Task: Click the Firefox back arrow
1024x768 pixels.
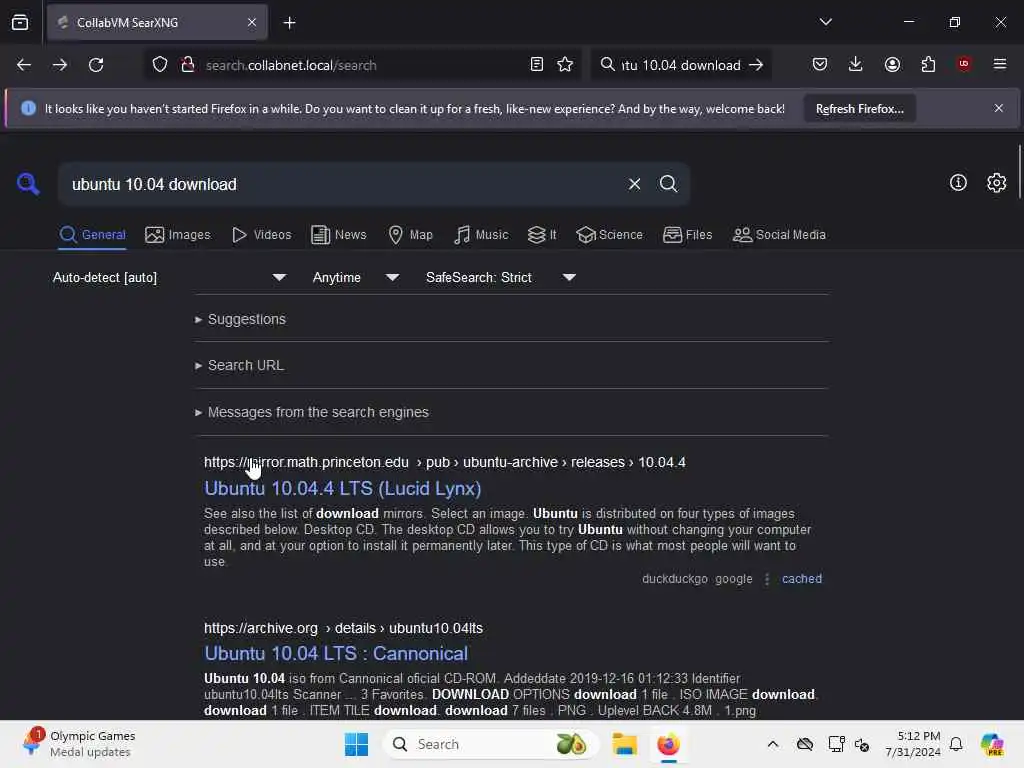Action: (24, 65)
